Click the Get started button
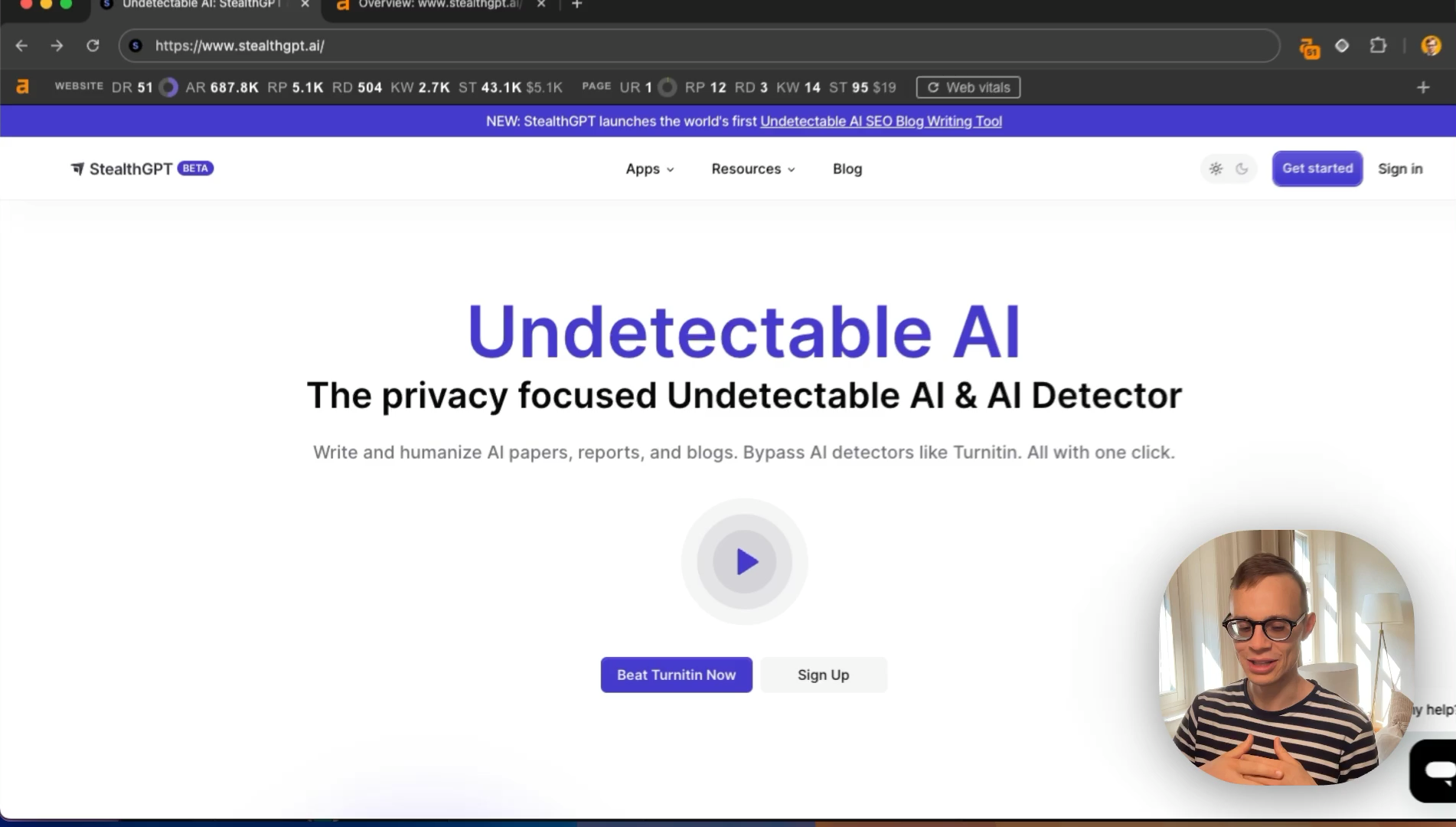Viewport: 1456px width, 827px height. pyautogui.click(x=1317, y=168)
